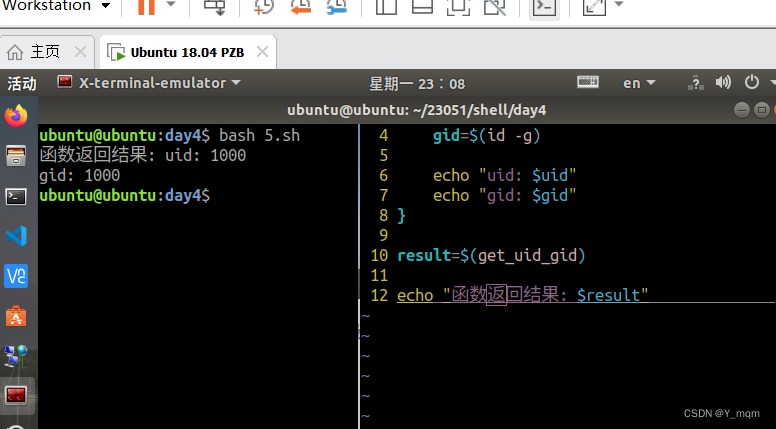Screen dimensions: 776x429
Task: Click line number 9 in vim
Action: [384, 235]
